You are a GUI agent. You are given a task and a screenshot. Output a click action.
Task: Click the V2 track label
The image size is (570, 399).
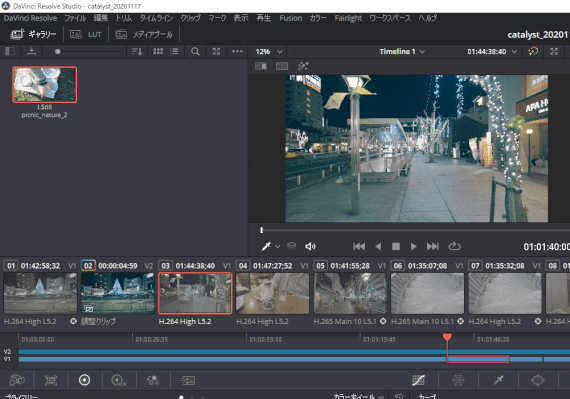(x=7, y=351)
